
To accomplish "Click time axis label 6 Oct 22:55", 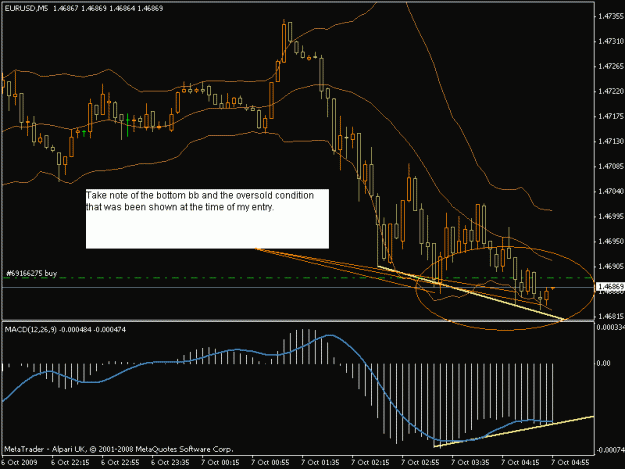I will (x=120, y=463).
